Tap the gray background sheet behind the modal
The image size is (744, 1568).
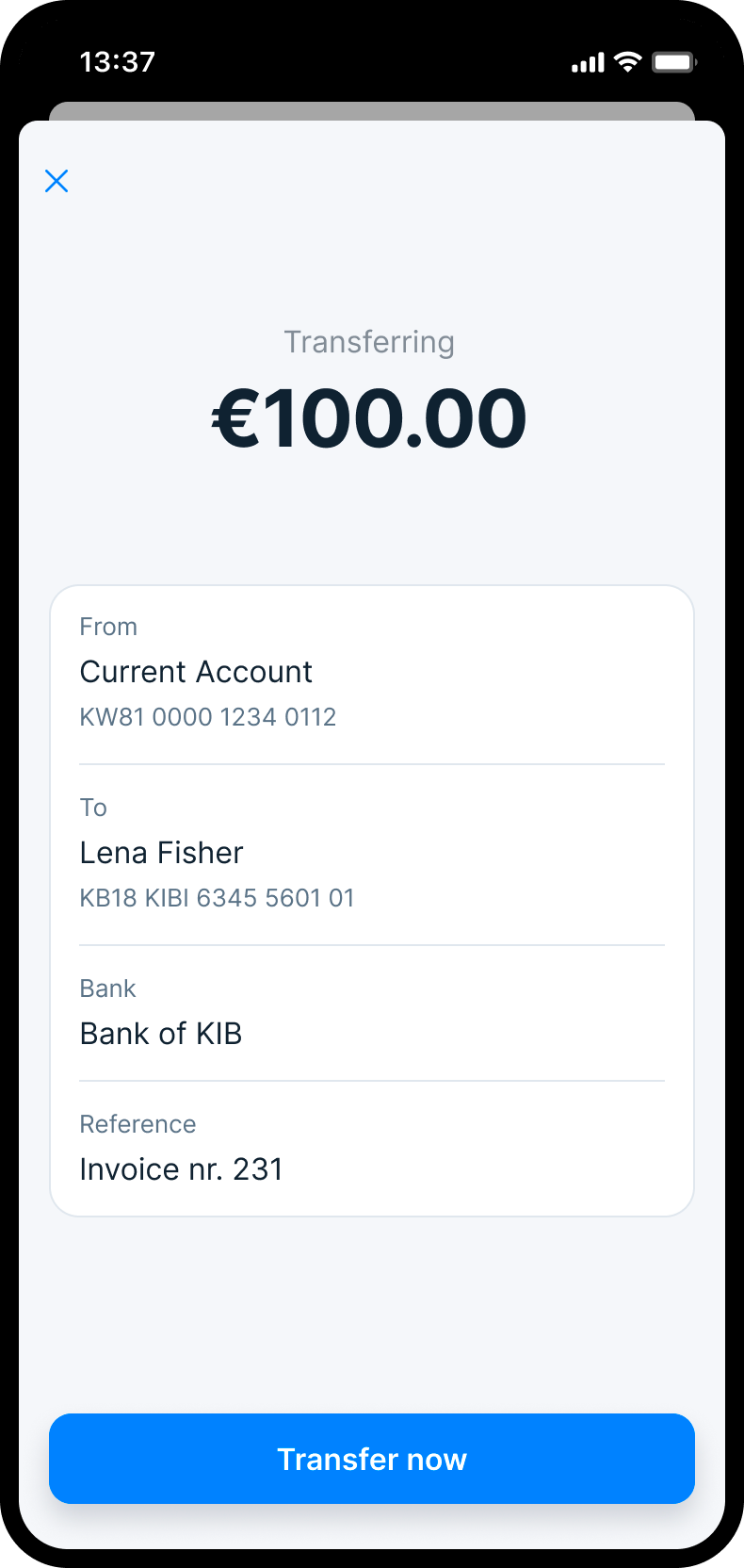click(x=372, y=110)
